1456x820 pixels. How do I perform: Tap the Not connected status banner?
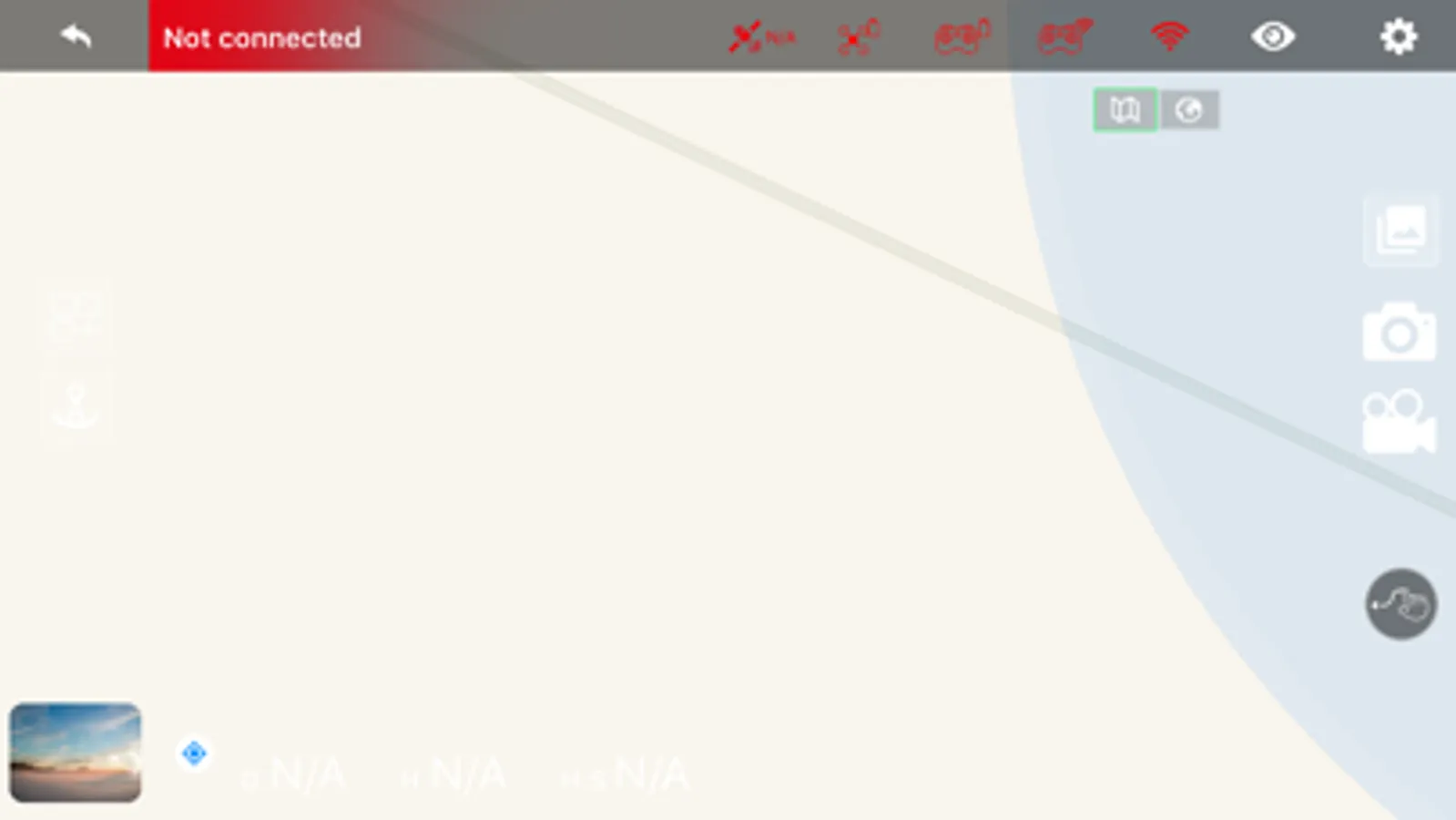pyautogui.click(x=262, y=37)
